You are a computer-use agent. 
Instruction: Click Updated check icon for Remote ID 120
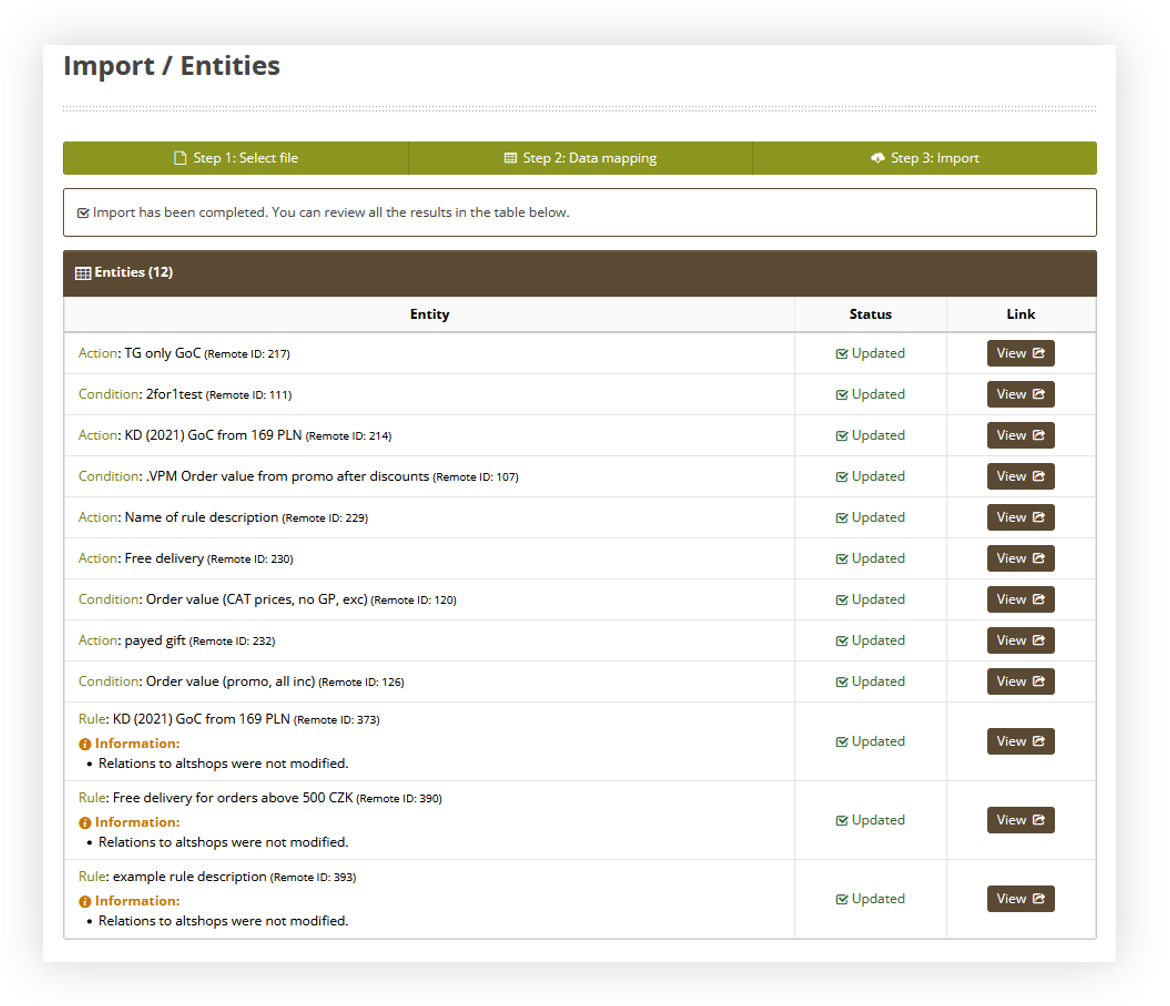coord(842,600)
